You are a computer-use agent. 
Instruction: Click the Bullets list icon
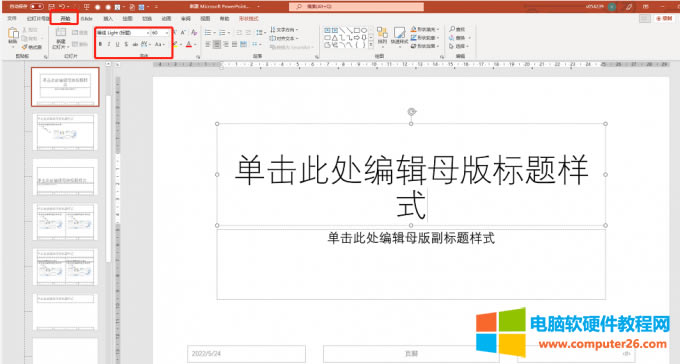(208, 33)
